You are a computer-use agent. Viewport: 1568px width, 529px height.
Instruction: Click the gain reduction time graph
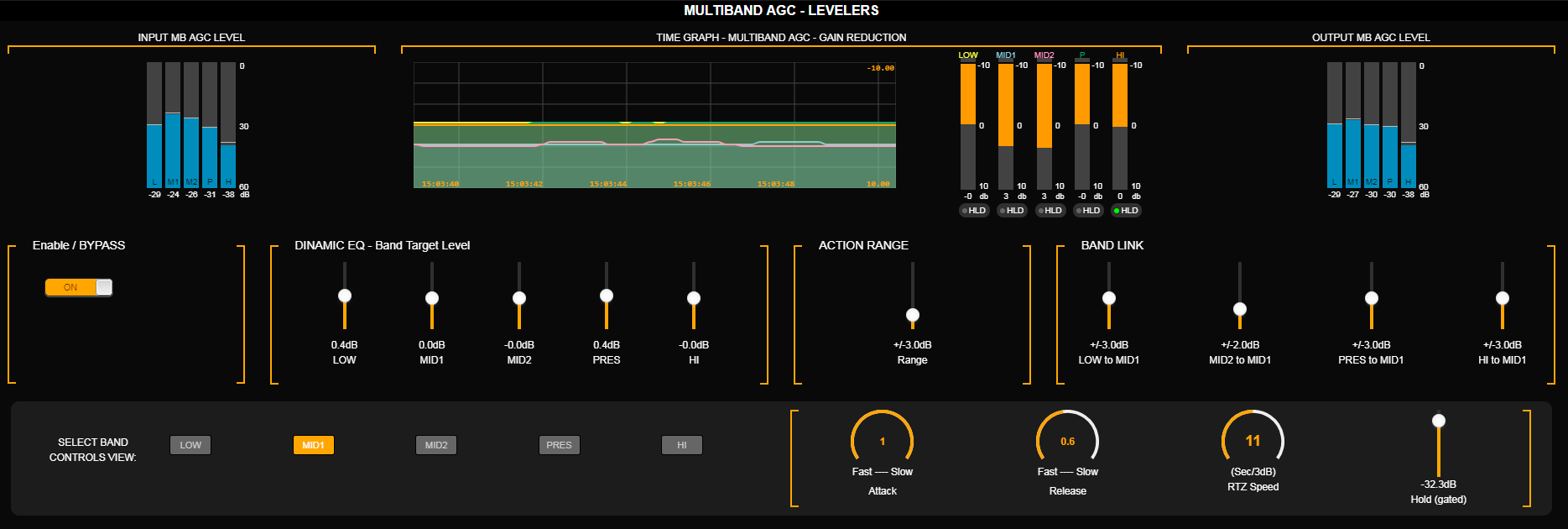pyautogui.click(x=654, y=125)
